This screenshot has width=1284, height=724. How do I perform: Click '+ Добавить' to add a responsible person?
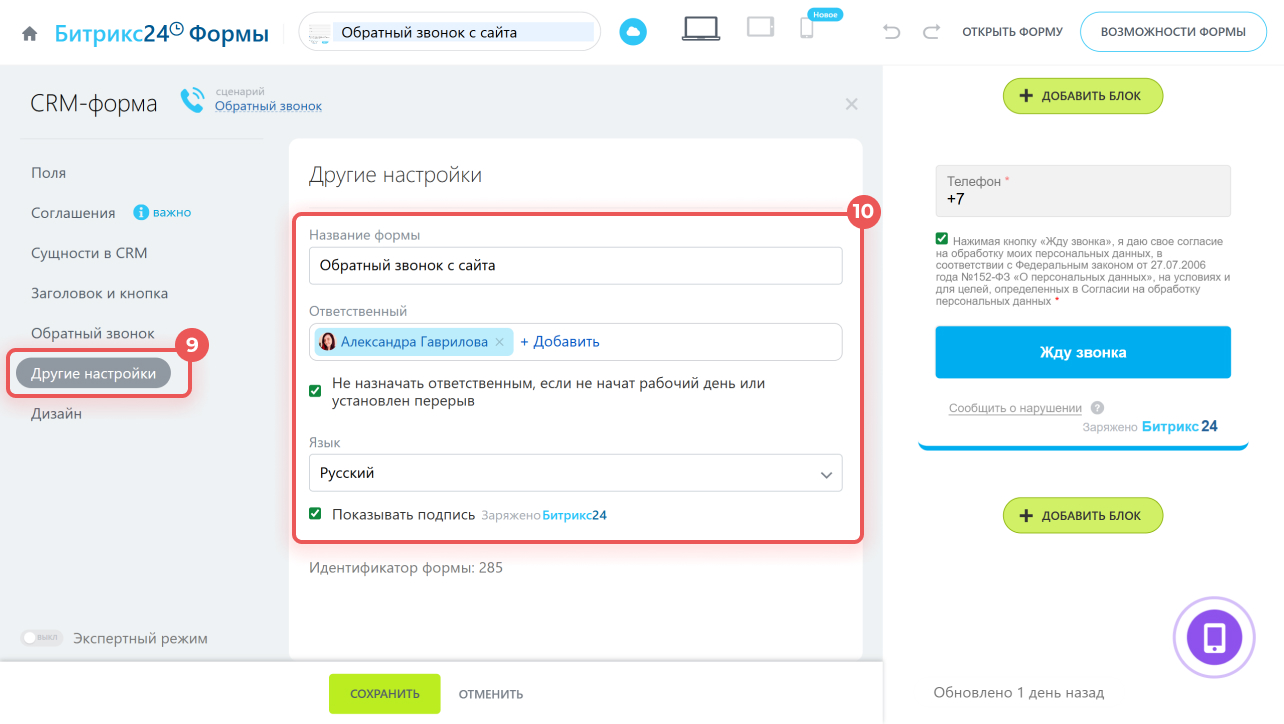[560, 342]
